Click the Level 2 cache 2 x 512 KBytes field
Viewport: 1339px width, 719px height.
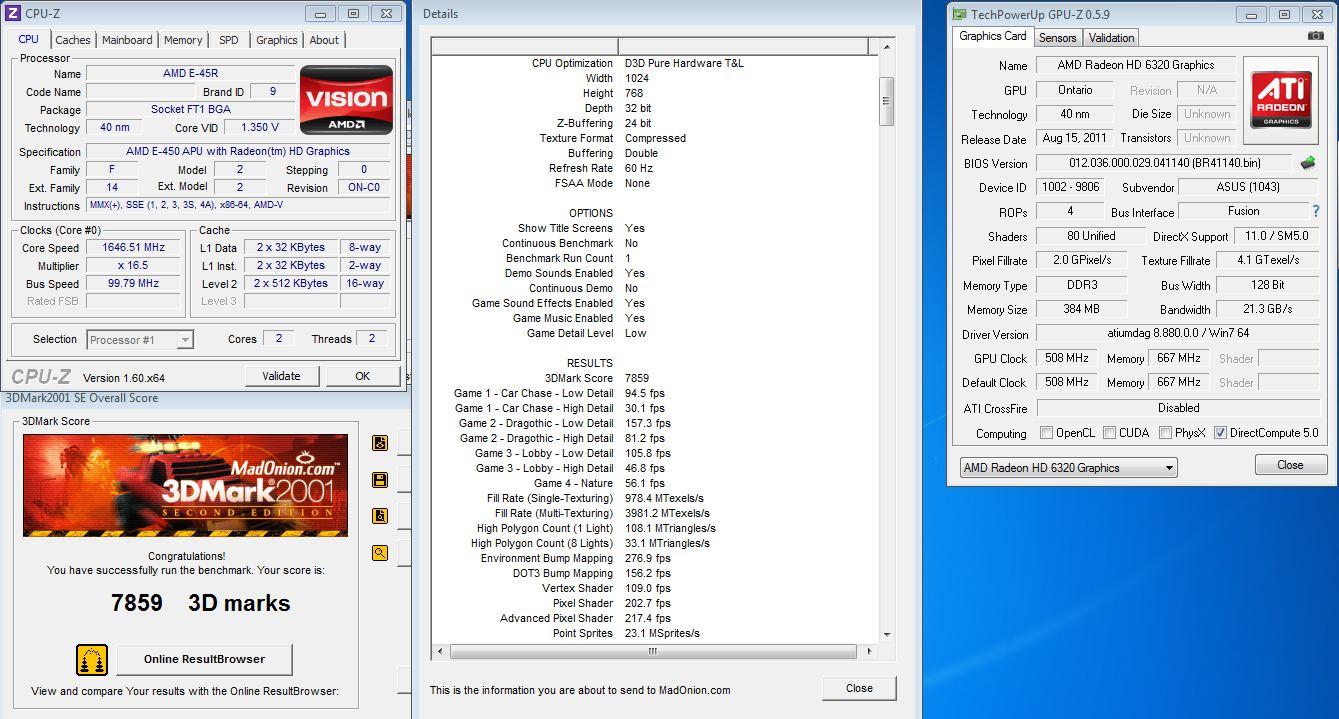[x=290, y=284]
